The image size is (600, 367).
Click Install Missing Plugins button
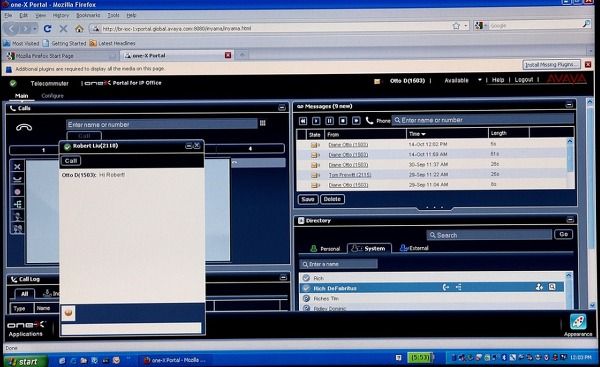(x=551, y=65)
